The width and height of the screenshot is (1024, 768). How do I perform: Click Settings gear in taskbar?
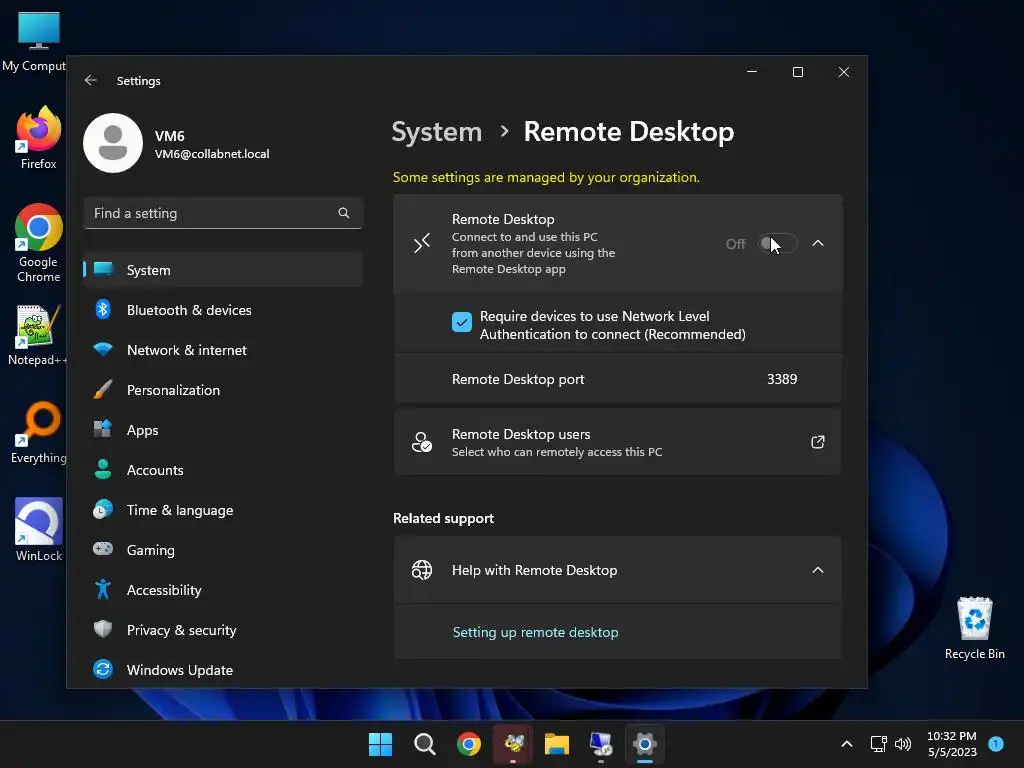(645, 744)
